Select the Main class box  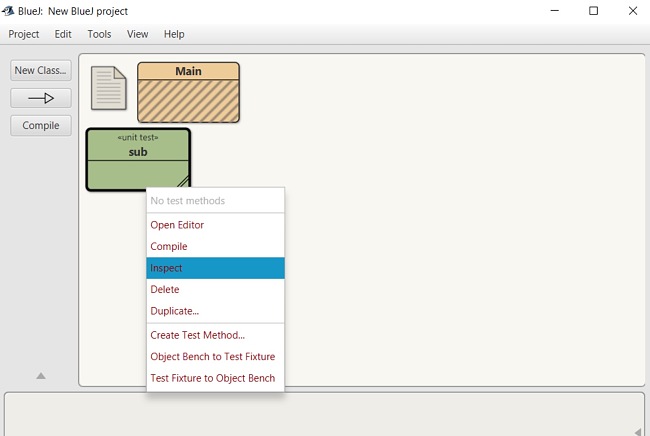(x=189, y=92)
